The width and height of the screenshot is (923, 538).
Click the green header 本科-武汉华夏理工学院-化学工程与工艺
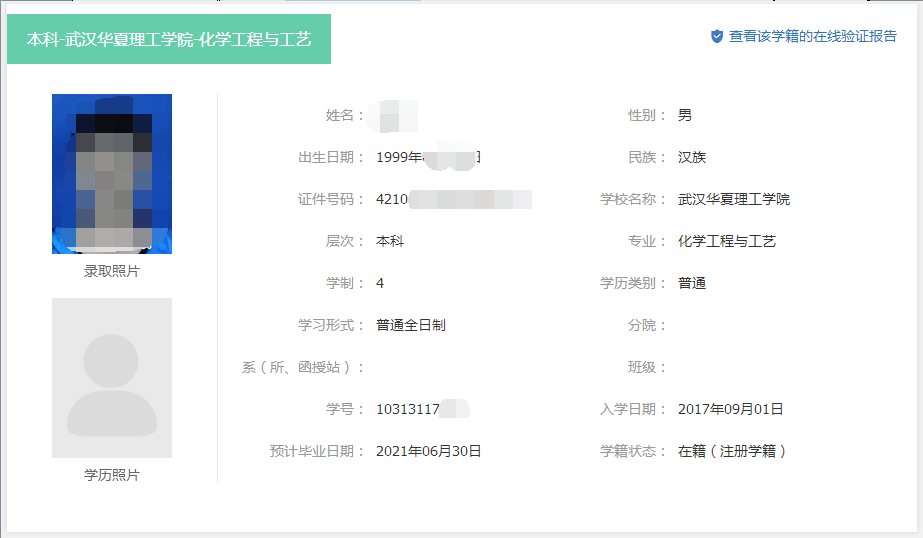click(169, 39)
